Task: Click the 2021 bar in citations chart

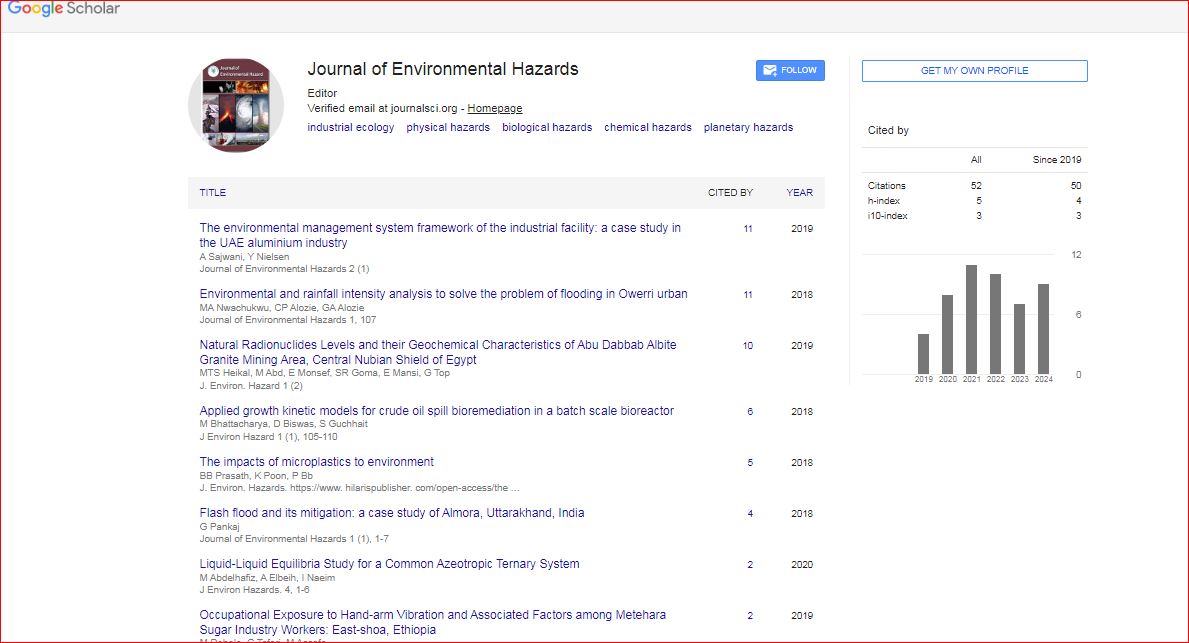Action: pyautogui.click(x=971, y=319)
